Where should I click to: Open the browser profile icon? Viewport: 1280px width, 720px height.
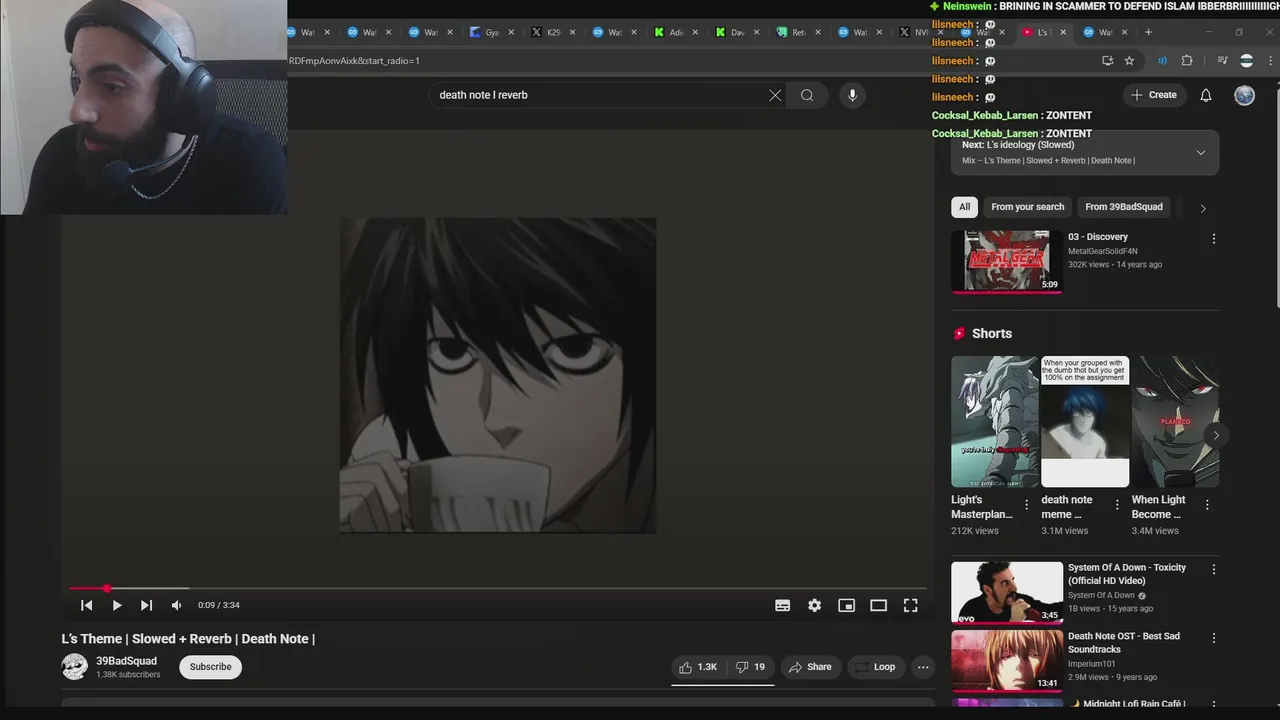pos(1246,61)
